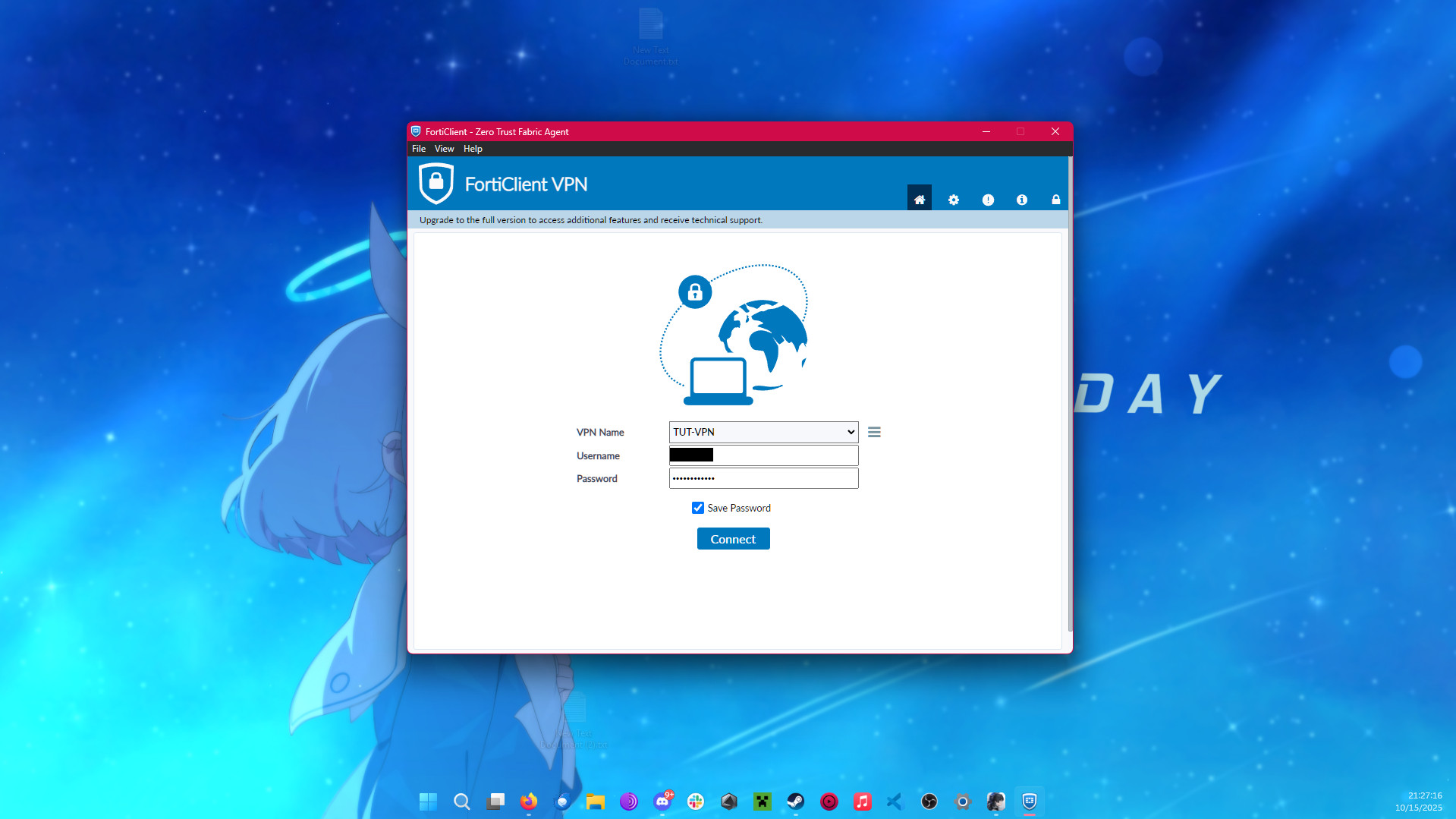Open Thunderbird mail from the taskbar
The height and width of the screenshot is (819, 1456).
(562, 802)
